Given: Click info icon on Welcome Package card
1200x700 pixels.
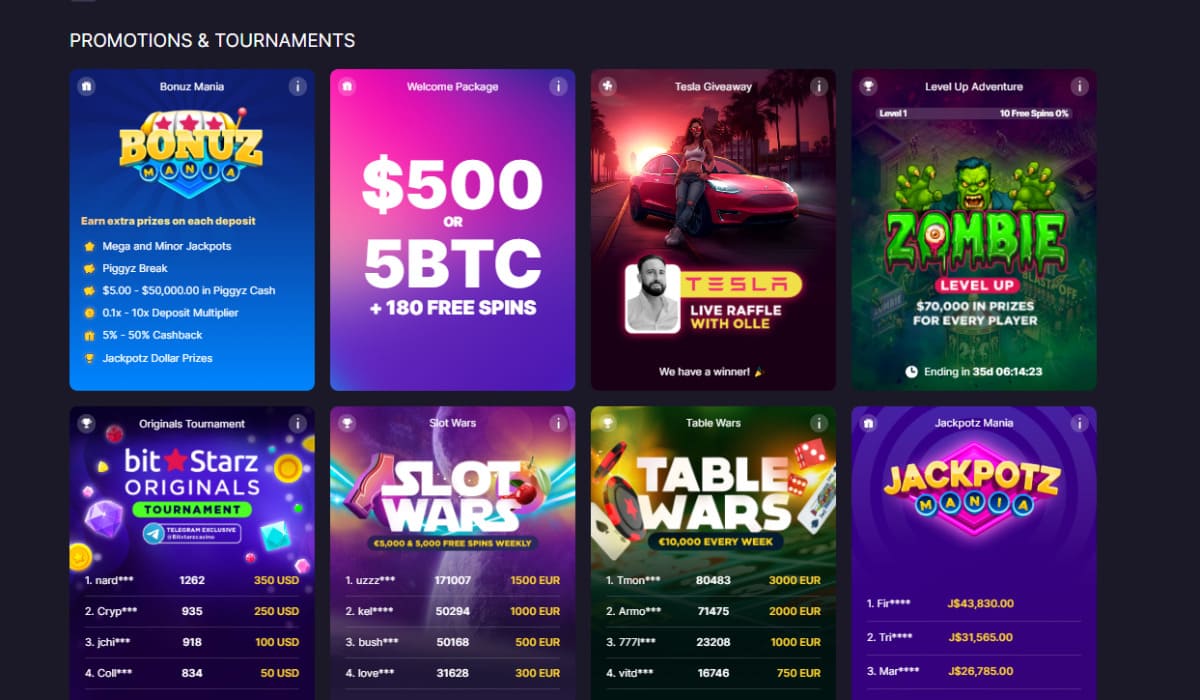Looking at the screenshot, I should coord(558,86).
